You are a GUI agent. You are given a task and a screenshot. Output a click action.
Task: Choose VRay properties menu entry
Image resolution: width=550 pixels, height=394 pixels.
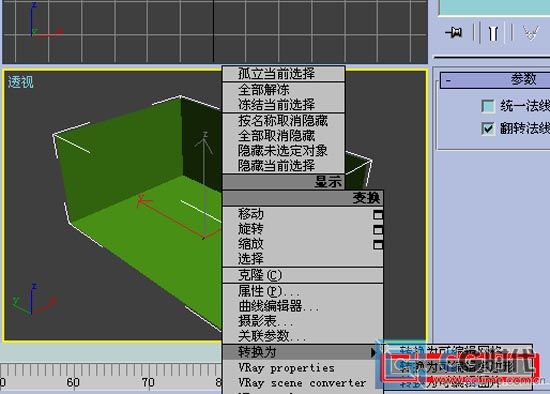pyautogui.click(x=303, y=368)
